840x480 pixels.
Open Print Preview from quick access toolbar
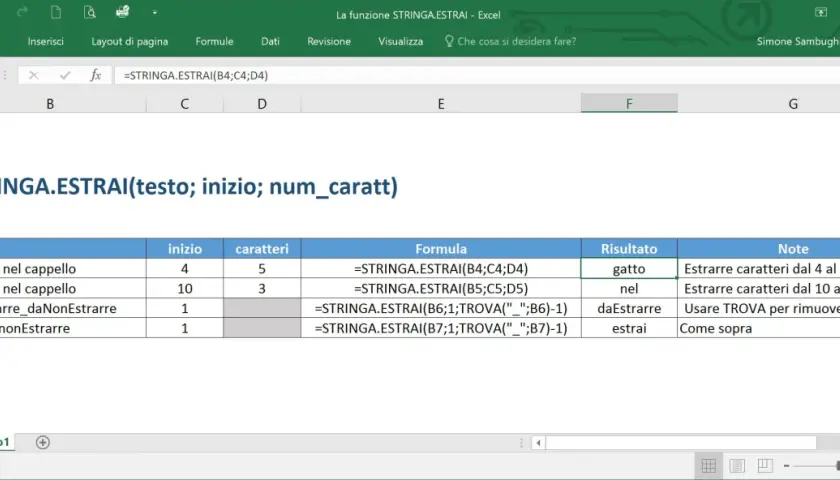[89, 12]
